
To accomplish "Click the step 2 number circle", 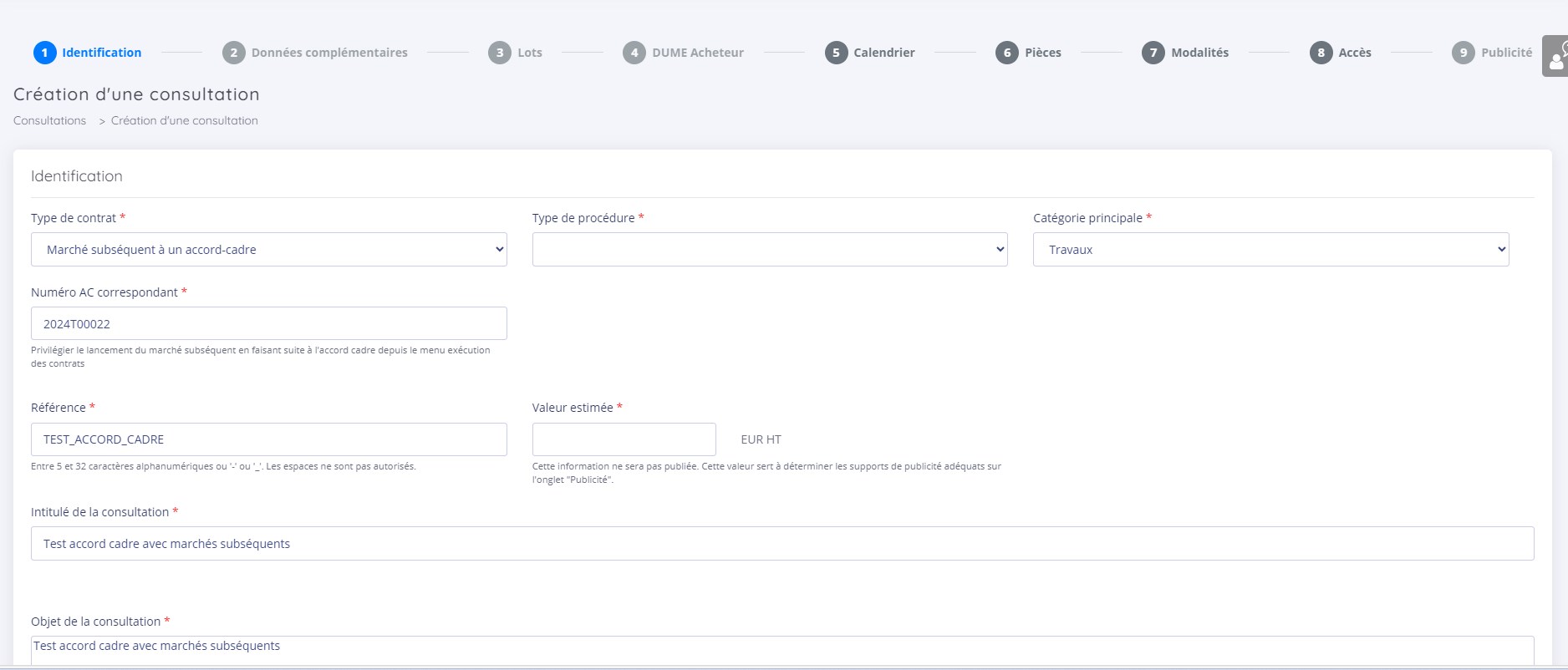I will tap(233, 53).
